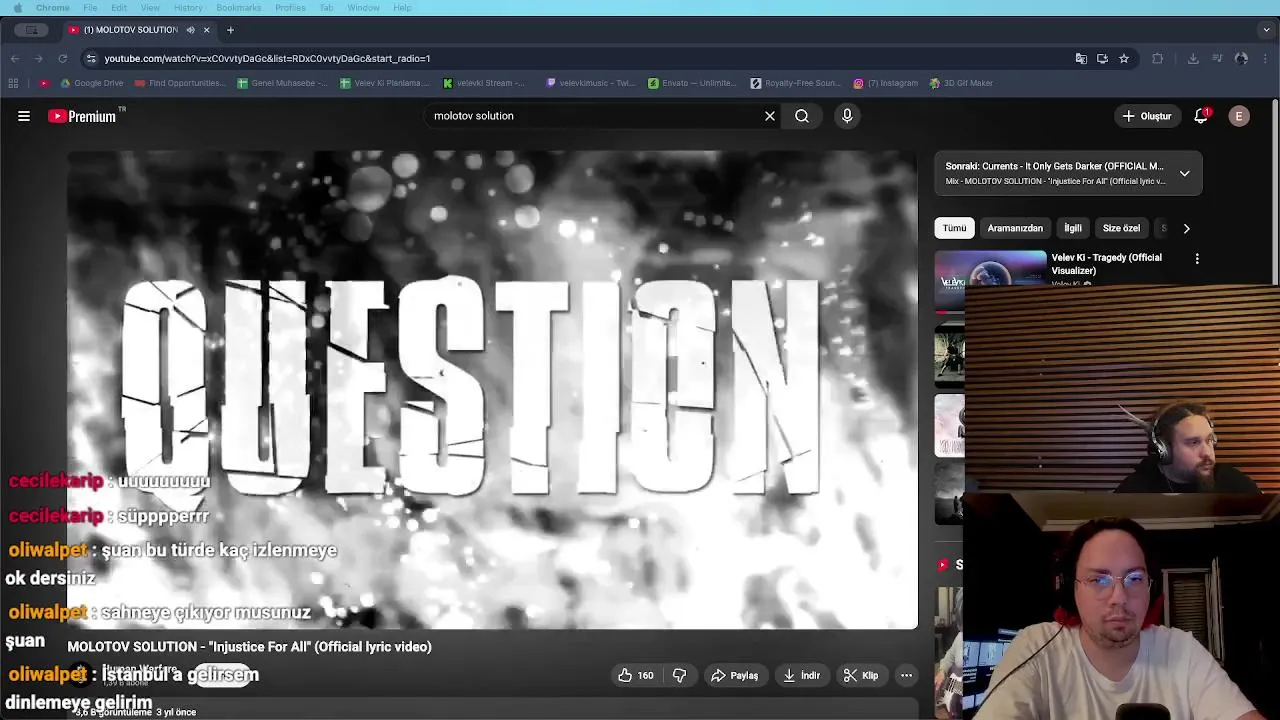
Task: Expand the Sonraki playlist panel chevron
Action: coord(1184,173)
